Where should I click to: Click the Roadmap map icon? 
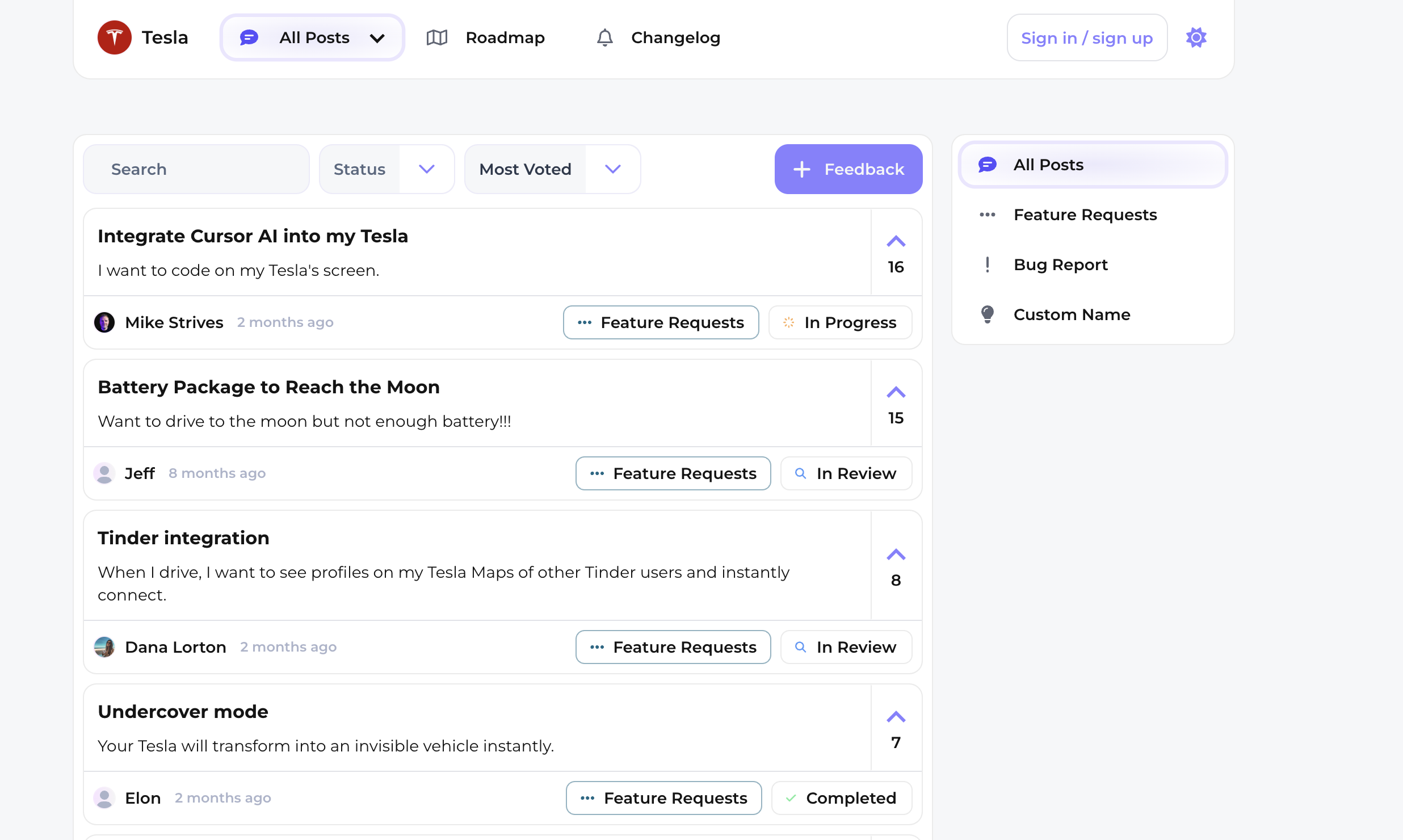(437, 37)
